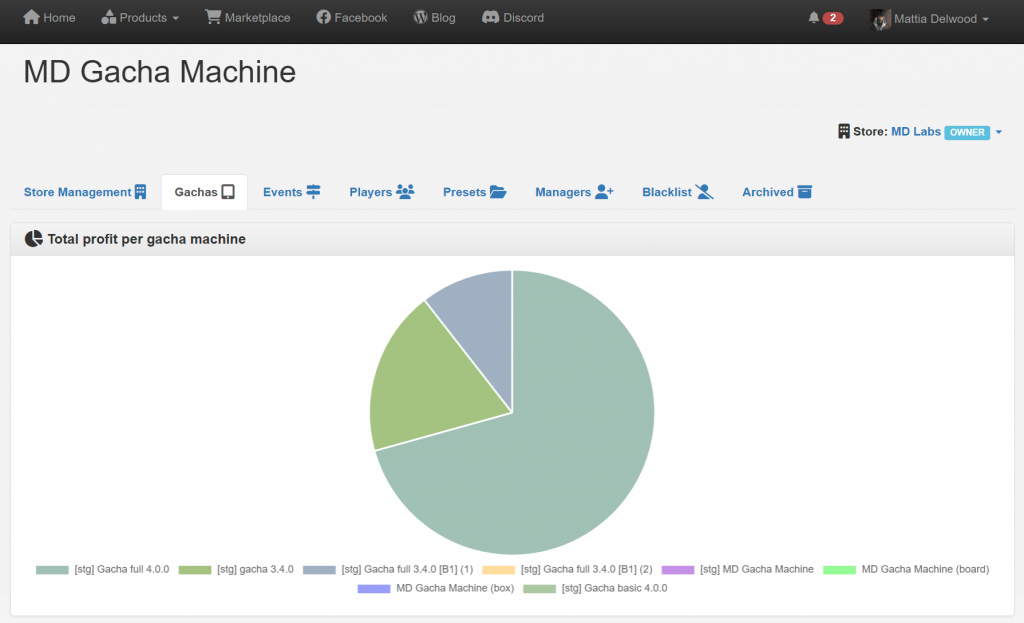This screenshot has height=623, width=1024.
Task: Open notifications bell icon
Action: click(x=814, y=18)
